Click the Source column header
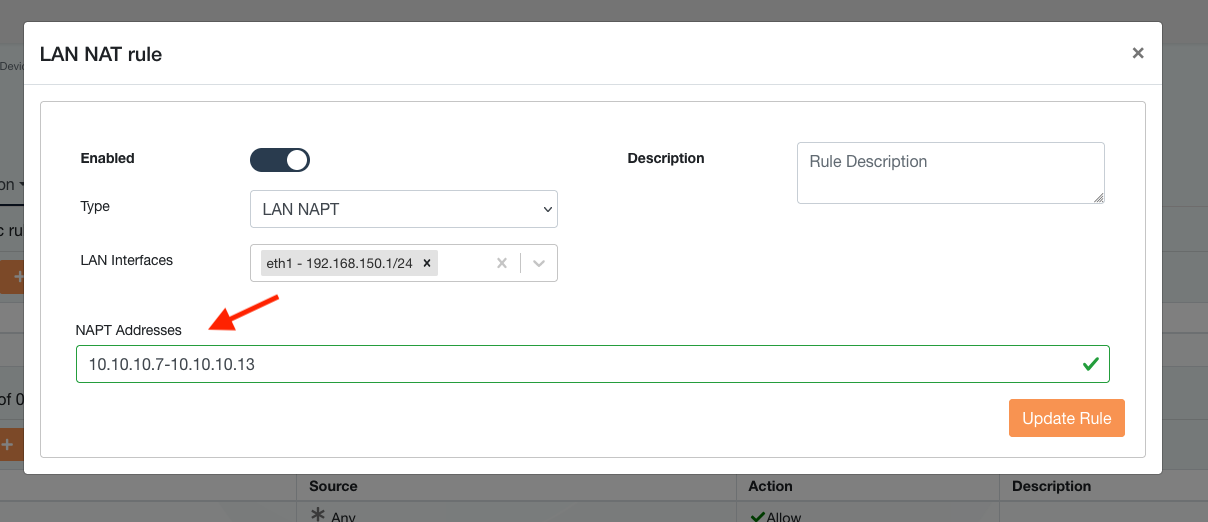The width and height of the screenshot is (1208, 522). coord(333,486)
